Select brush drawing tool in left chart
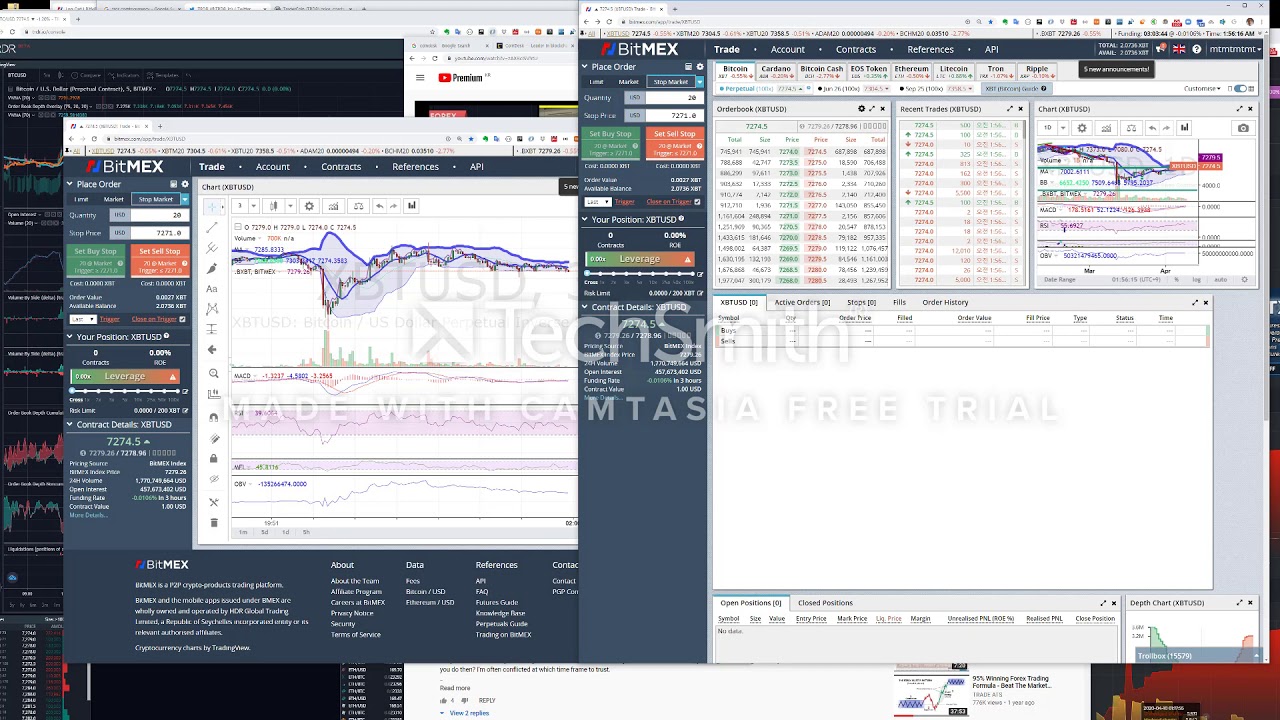Screen dimensions: 1280x720 click(212, 268)
